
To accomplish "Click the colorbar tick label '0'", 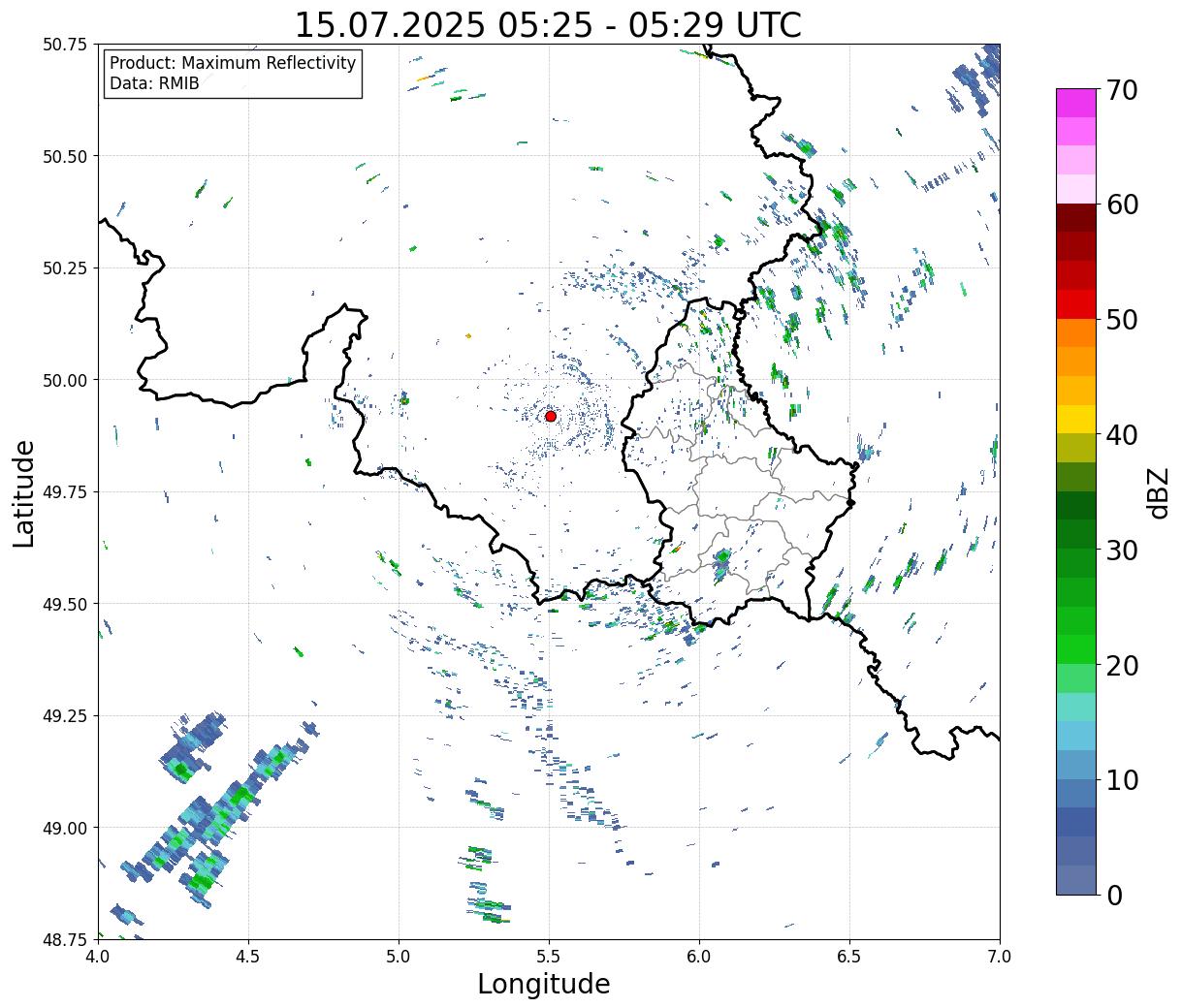I will click(x=1113, y=895).
